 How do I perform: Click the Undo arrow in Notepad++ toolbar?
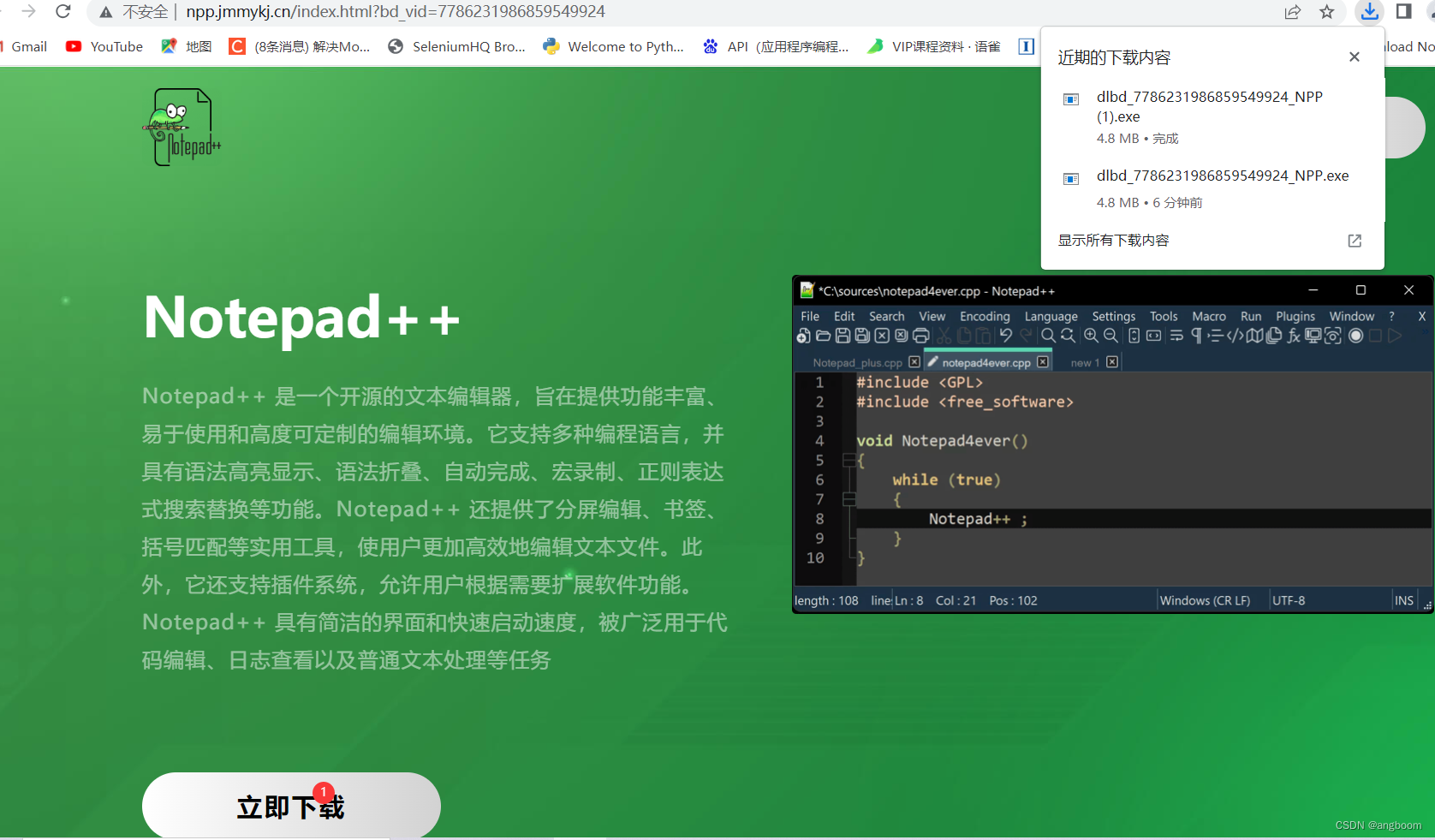(x=1006, y=336)
